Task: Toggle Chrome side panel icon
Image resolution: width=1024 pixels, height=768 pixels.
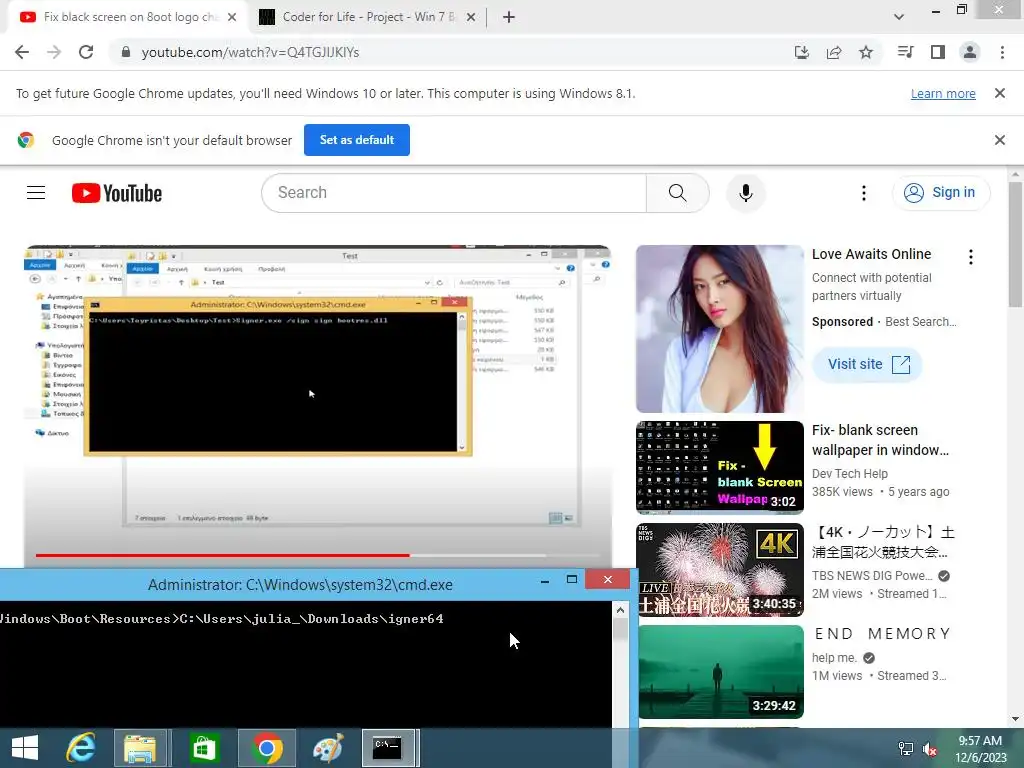Action: coord(938,52)
